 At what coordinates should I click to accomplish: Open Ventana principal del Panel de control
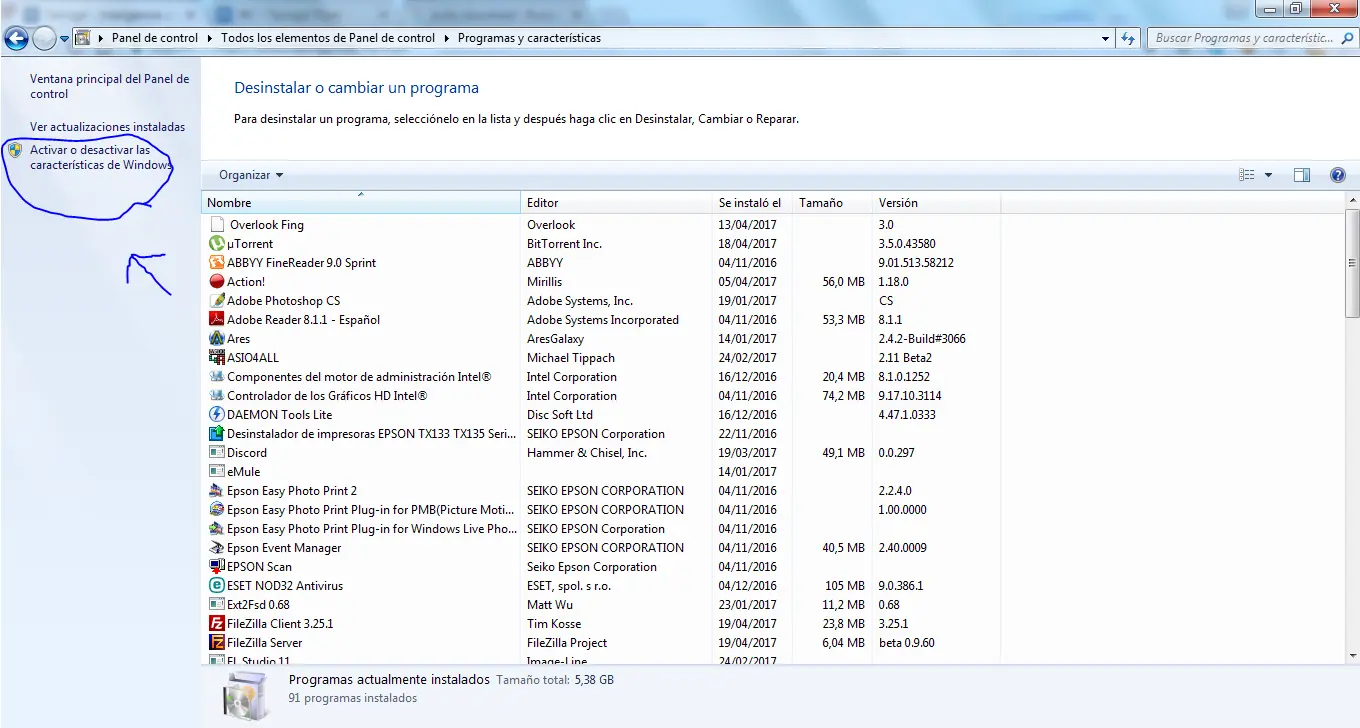tap(109, 86)
